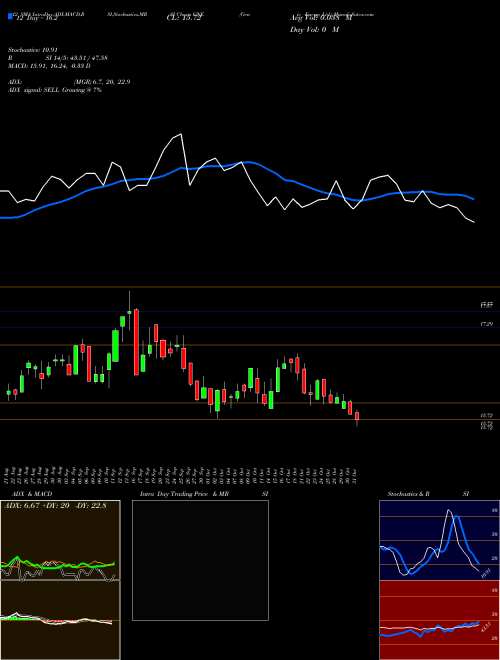Click the 'MACD: 15.91, 16.24, -0.33 D' line
This screenshot has width=500, height=660.
[x=49, y=66]
